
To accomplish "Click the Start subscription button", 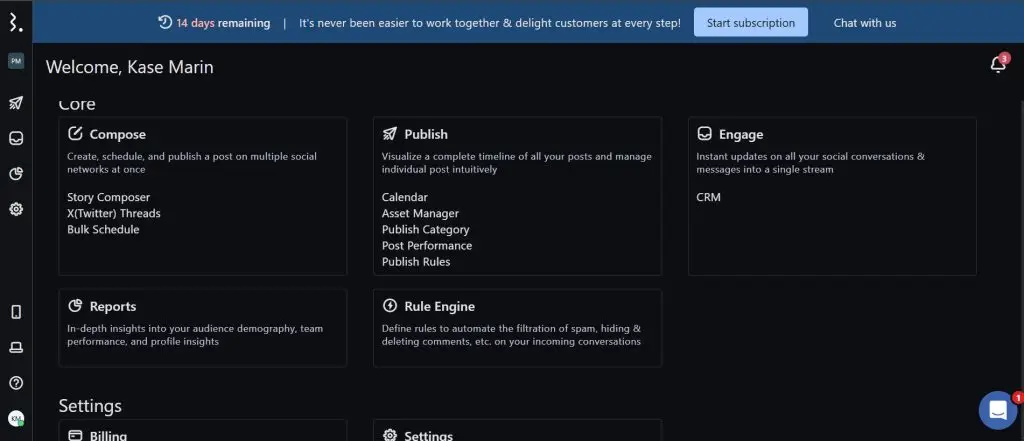I will click(750, 22).
